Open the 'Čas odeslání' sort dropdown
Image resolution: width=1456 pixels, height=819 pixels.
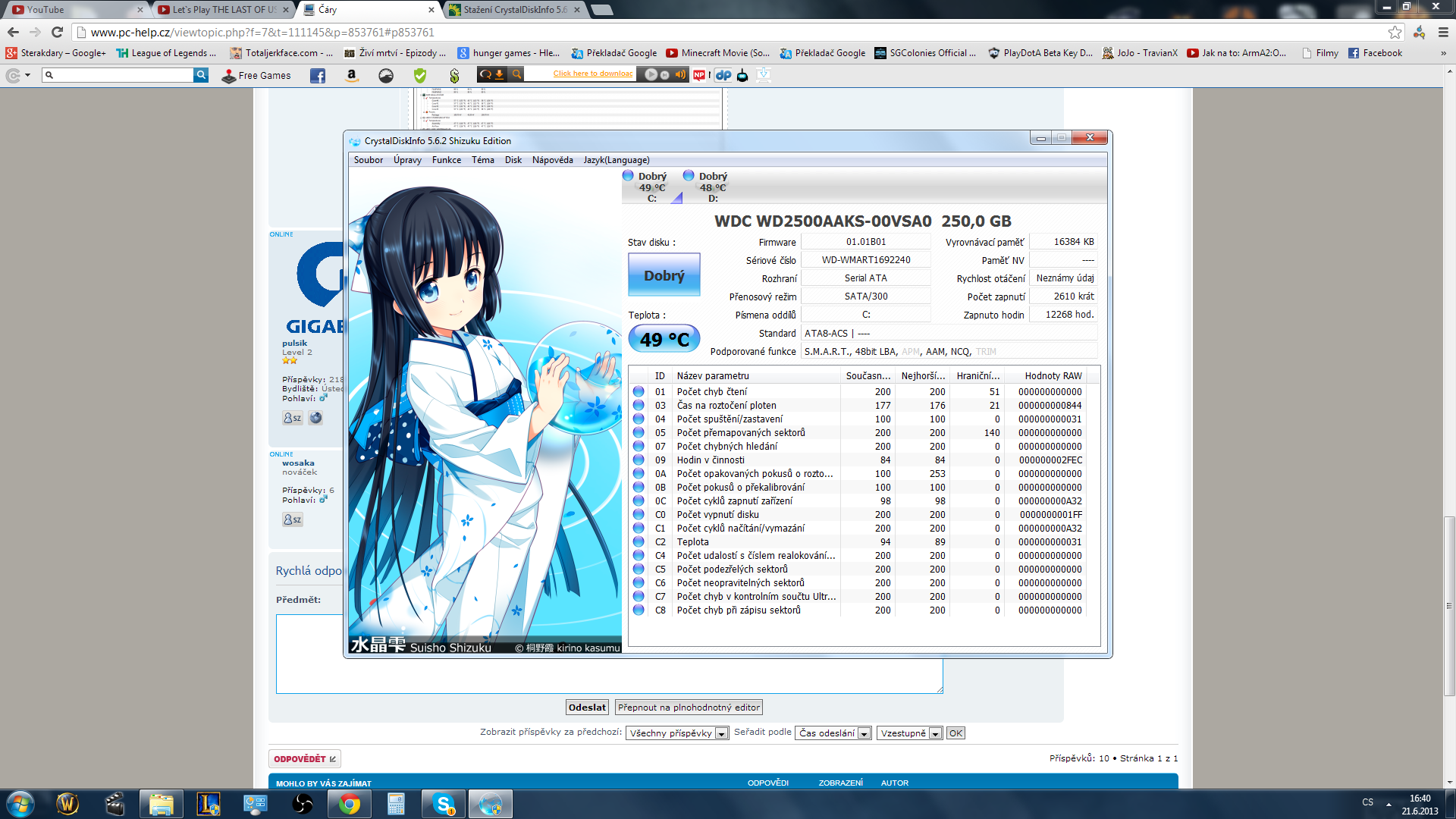[833, 733]
